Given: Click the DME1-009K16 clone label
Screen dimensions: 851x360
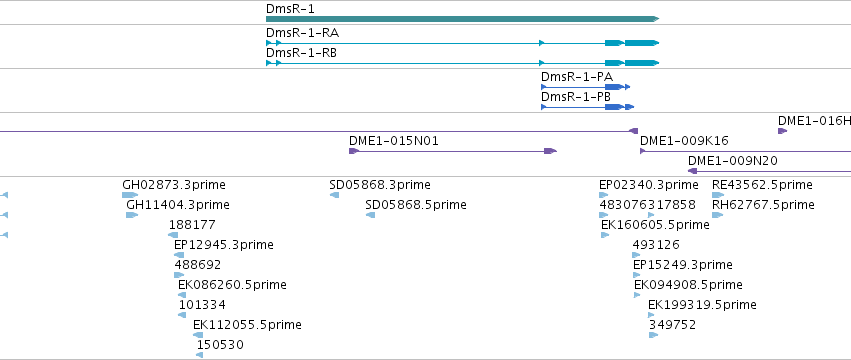Looking at the screenshot, I should [684, 141].
